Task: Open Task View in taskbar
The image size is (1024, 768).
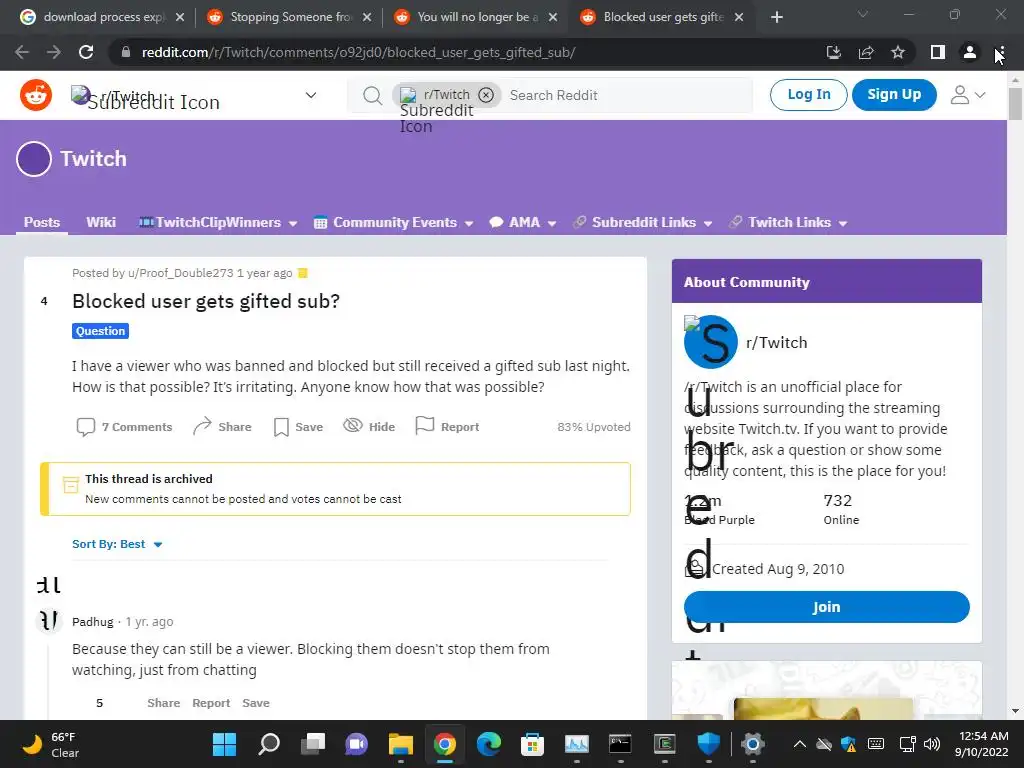Action: (313, 744)
